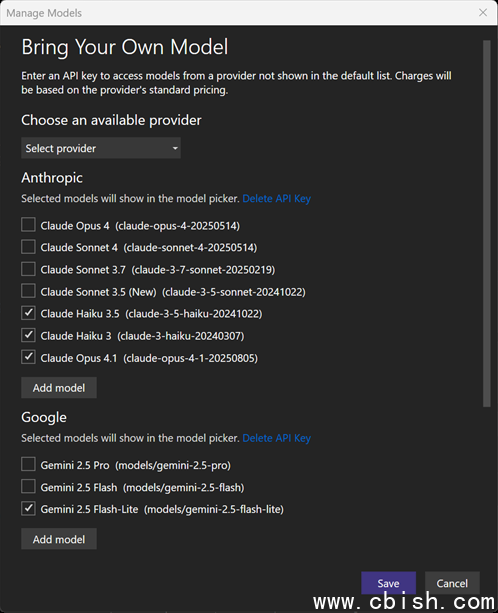Uncheck Gemini 2.5 Flash-Lite model
498x613 pixels.
pyautogui.click(x=28, y=509)
